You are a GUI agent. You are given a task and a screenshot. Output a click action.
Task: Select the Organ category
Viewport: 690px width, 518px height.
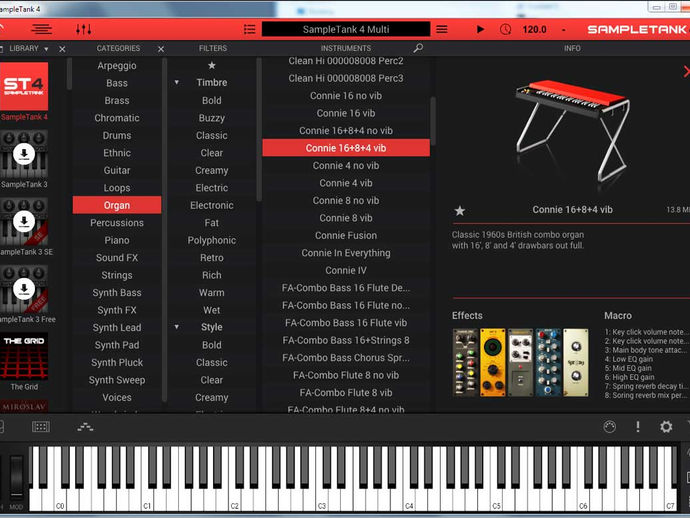(x=117, y=205)
